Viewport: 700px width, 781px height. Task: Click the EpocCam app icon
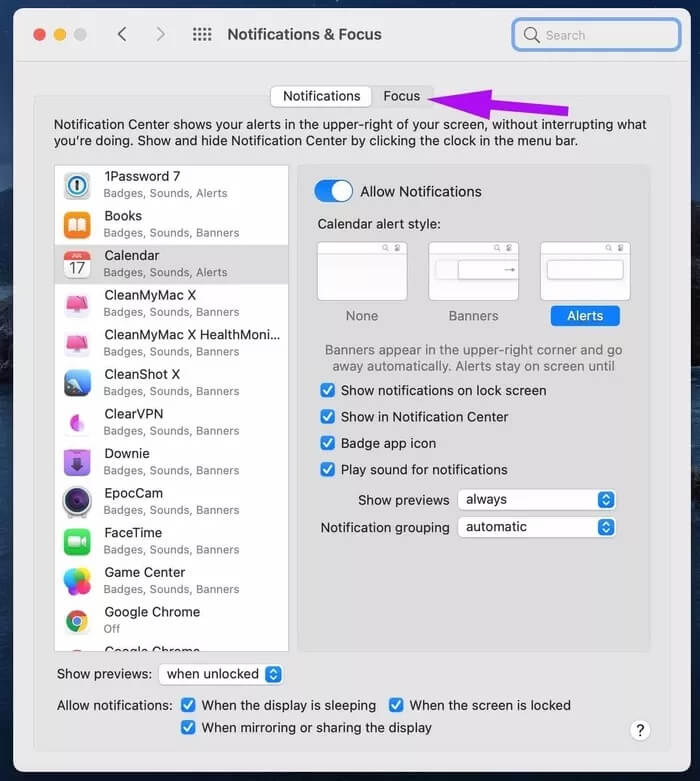click(77, 502)
